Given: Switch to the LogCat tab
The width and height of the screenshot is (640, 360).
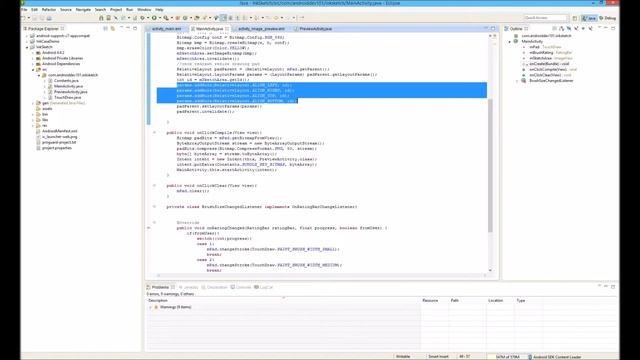Looking at the screenshot, I should pyautogui.click(x=264, y=287).
